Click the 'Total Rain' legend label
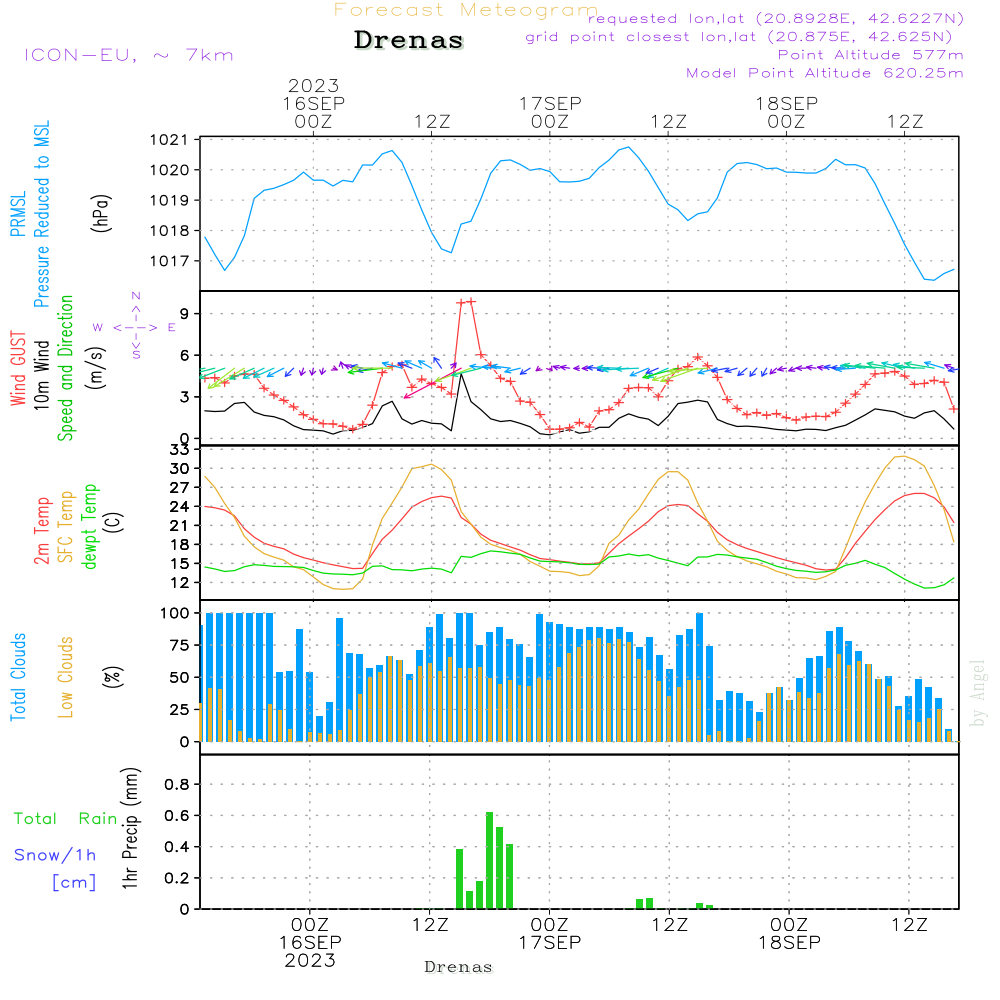Image resolution: width=1000 pixels, height=1000 pixels. point(66,818)
